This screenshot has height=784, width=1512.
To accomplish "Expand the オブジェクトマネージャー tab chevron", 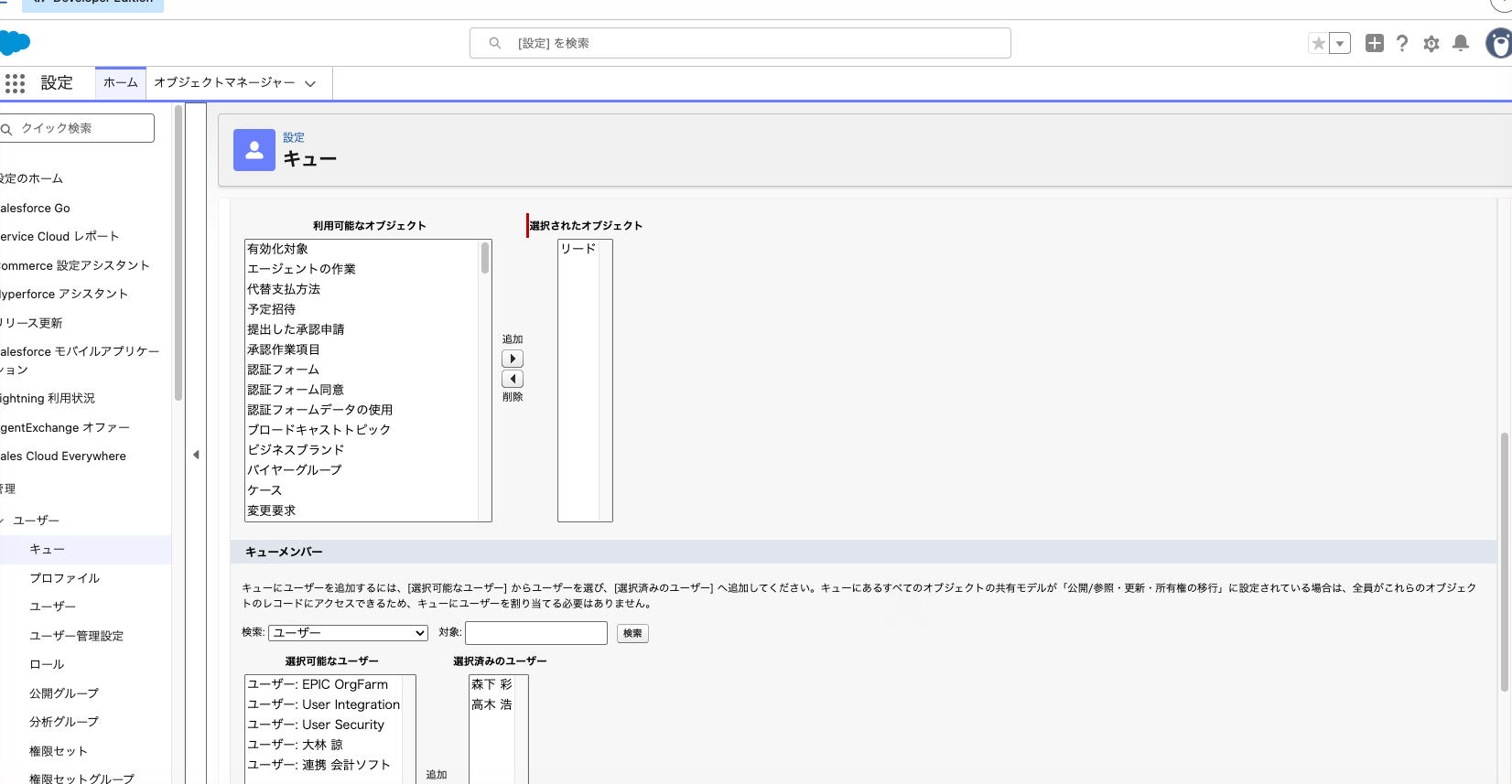I will (x=310, y=83).
